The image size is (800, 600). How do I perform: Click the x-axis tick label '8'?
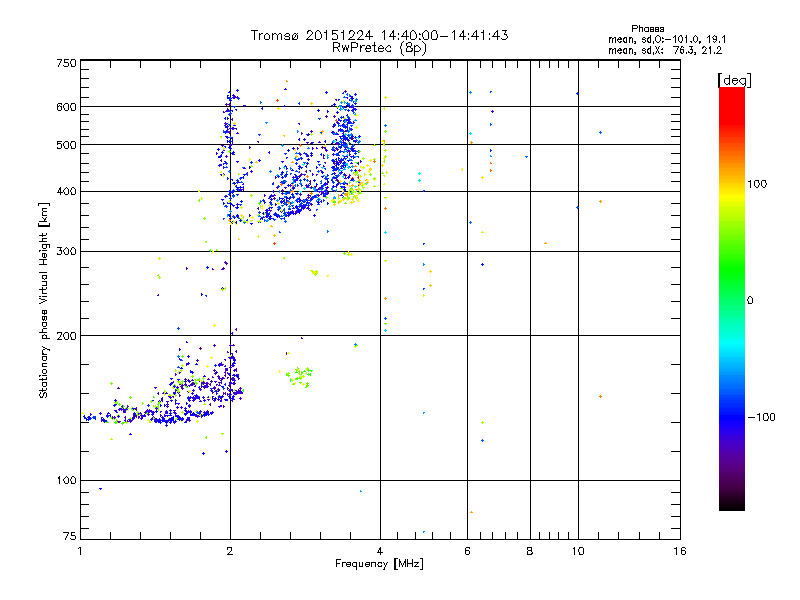tap(530, 551)
